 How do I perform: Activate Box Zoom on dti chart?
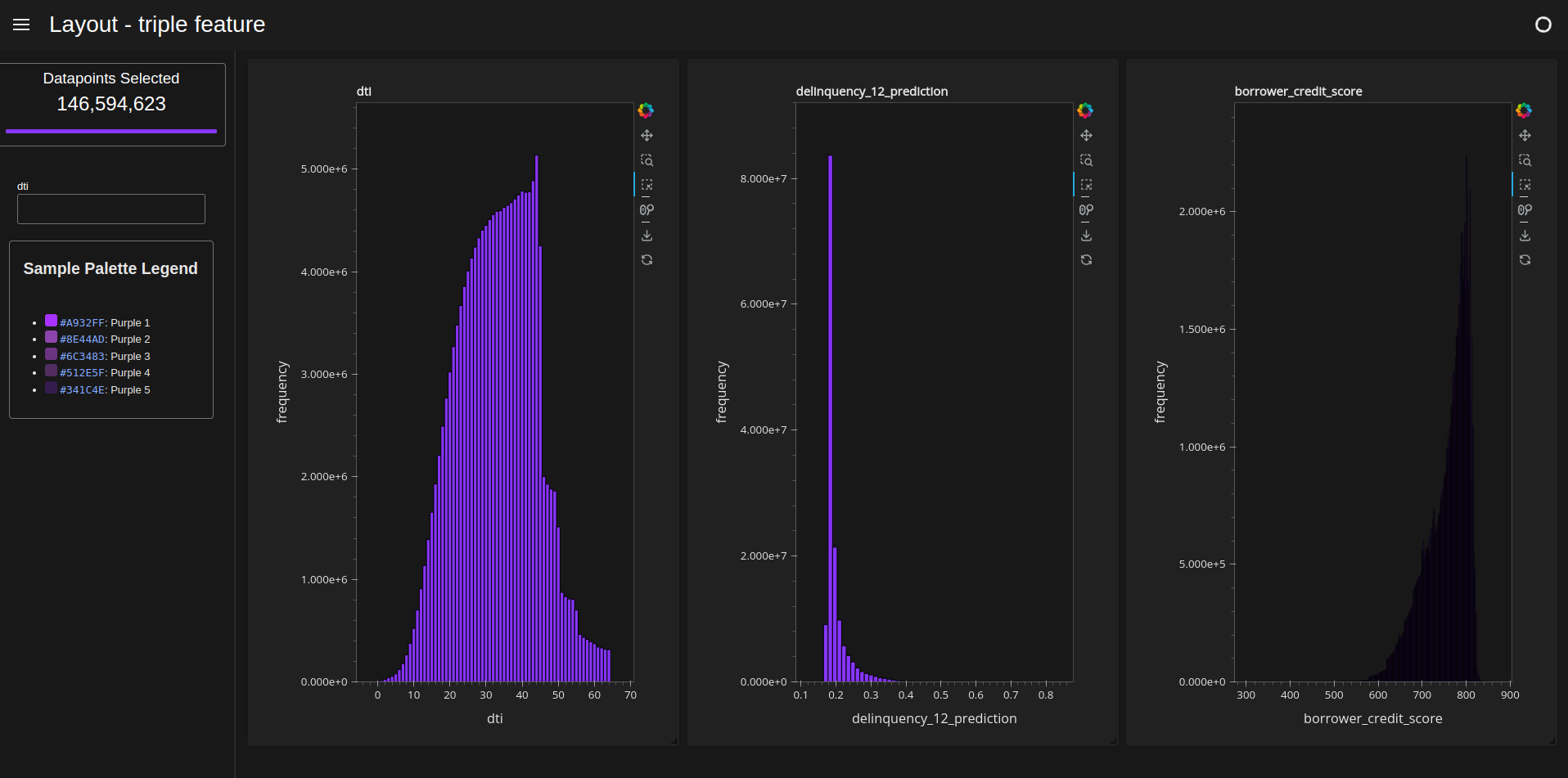click(647, 160)
